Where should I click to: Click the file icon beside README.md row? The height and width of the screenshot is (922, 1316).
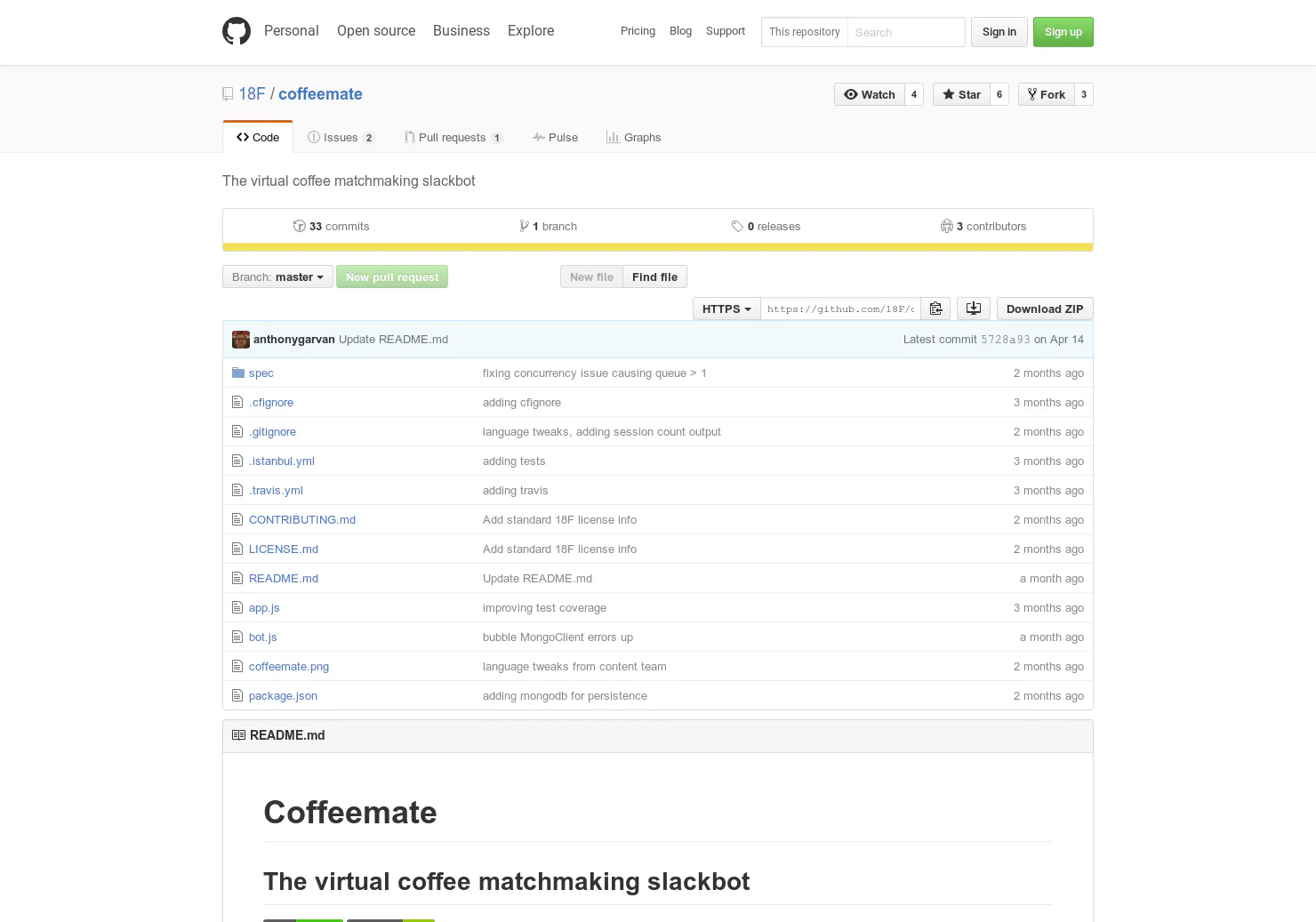click(237, 578)
